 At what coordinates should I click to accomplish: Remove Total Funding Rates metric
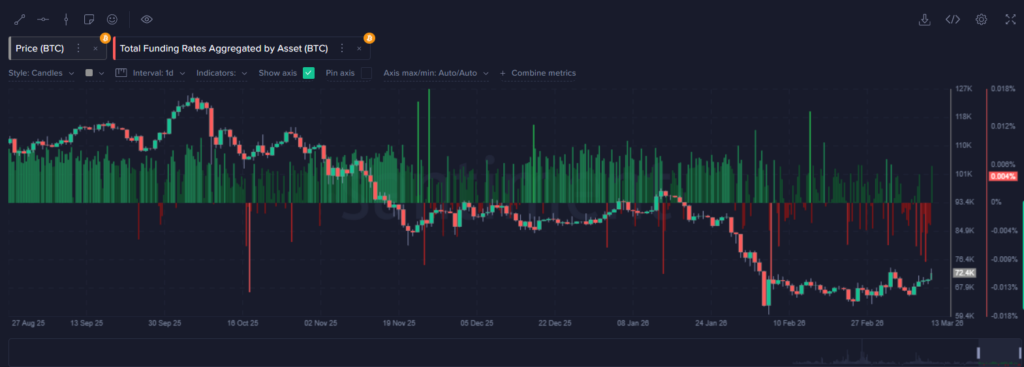point(359,48)
